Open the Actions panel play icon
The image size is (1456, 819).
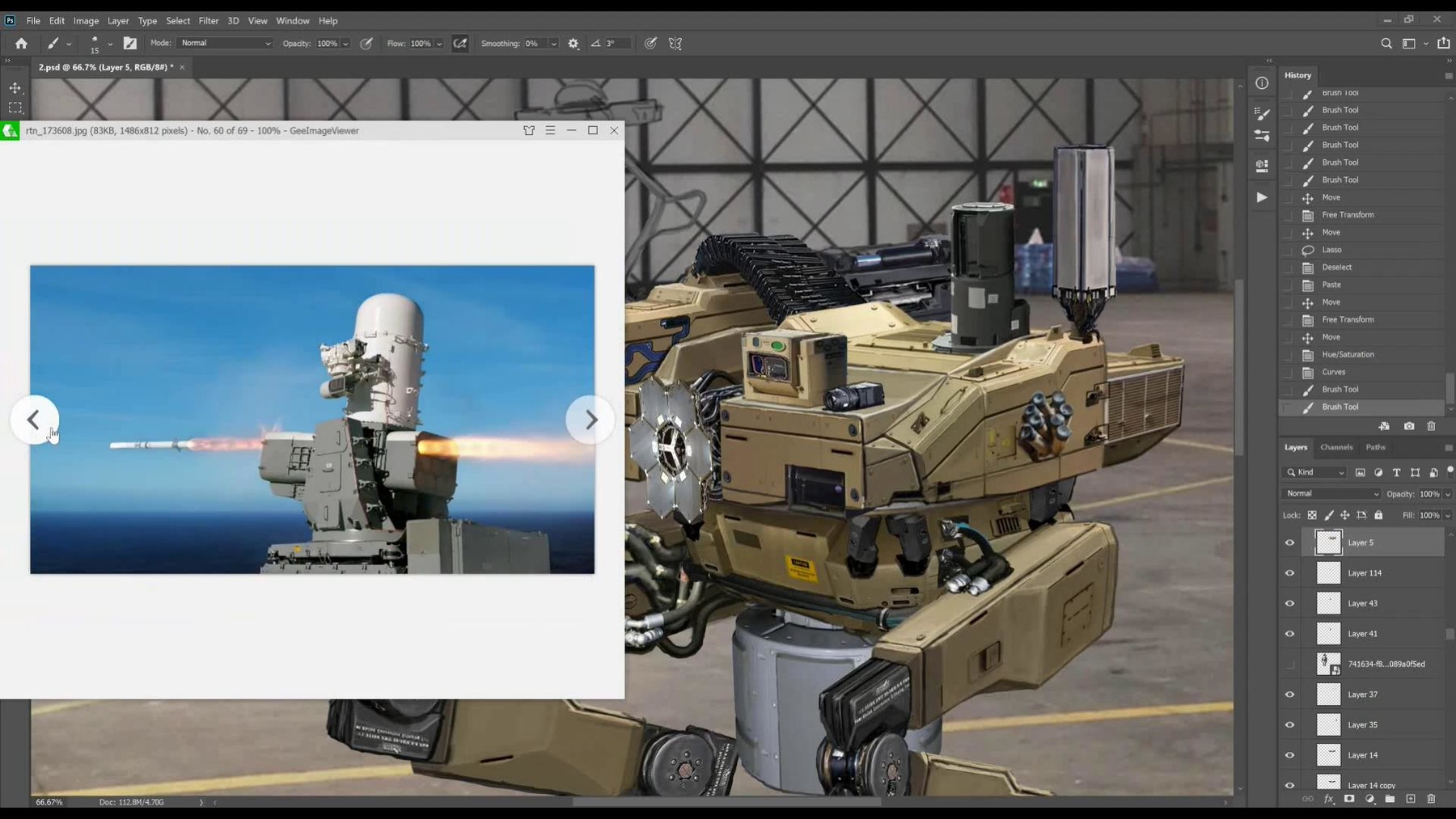(1262, 197)
